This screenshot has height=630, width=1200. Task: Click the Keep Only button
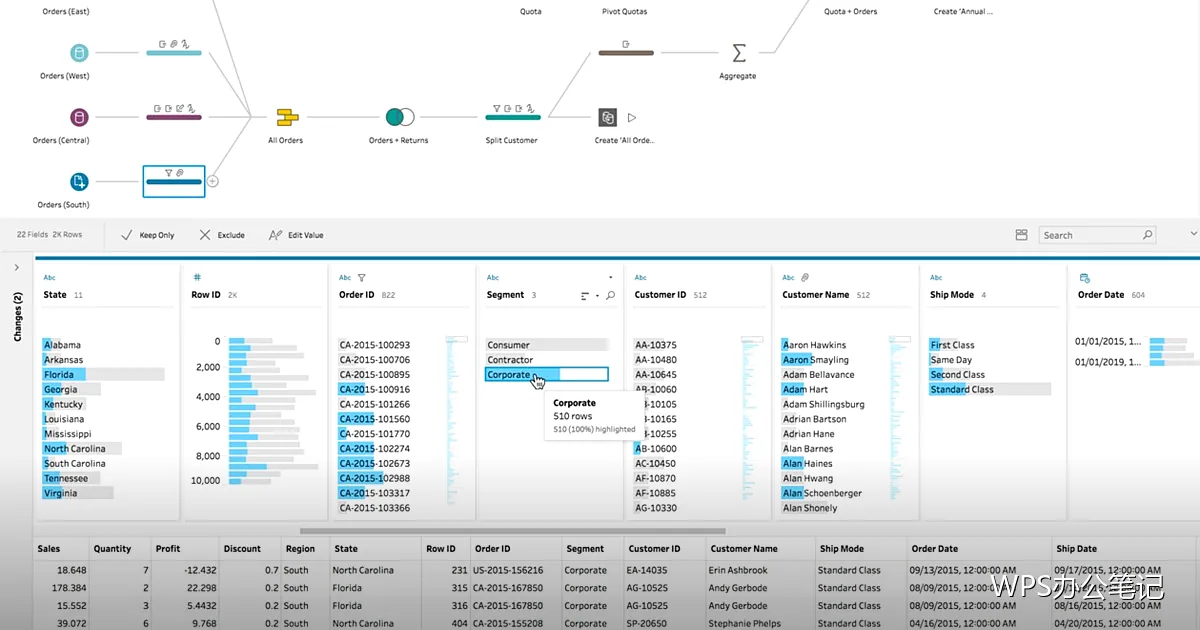(x=147, y=235)
